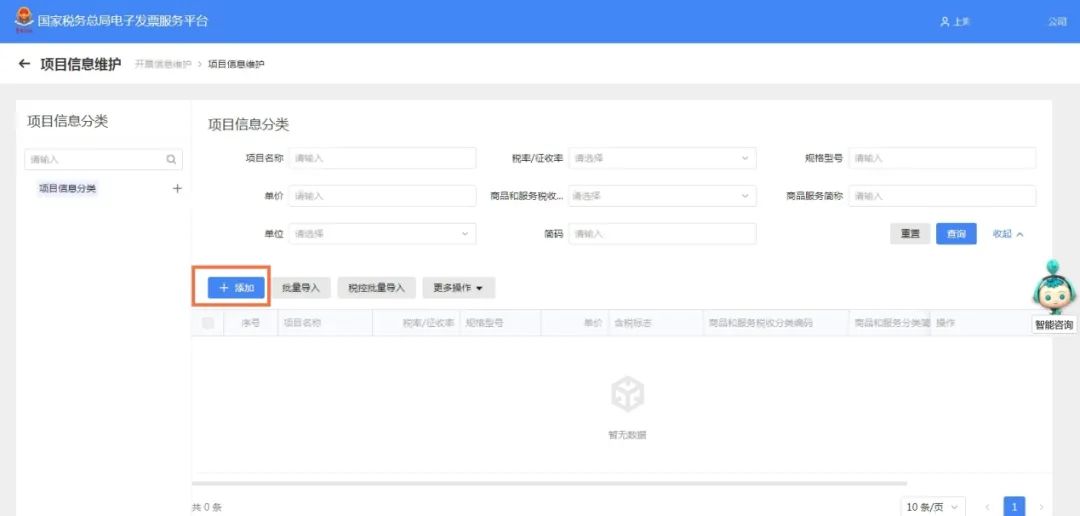1080x516 pixels.
Task: Open the 税率/征收率 dropdown
Action: click(x=662, y=158)
